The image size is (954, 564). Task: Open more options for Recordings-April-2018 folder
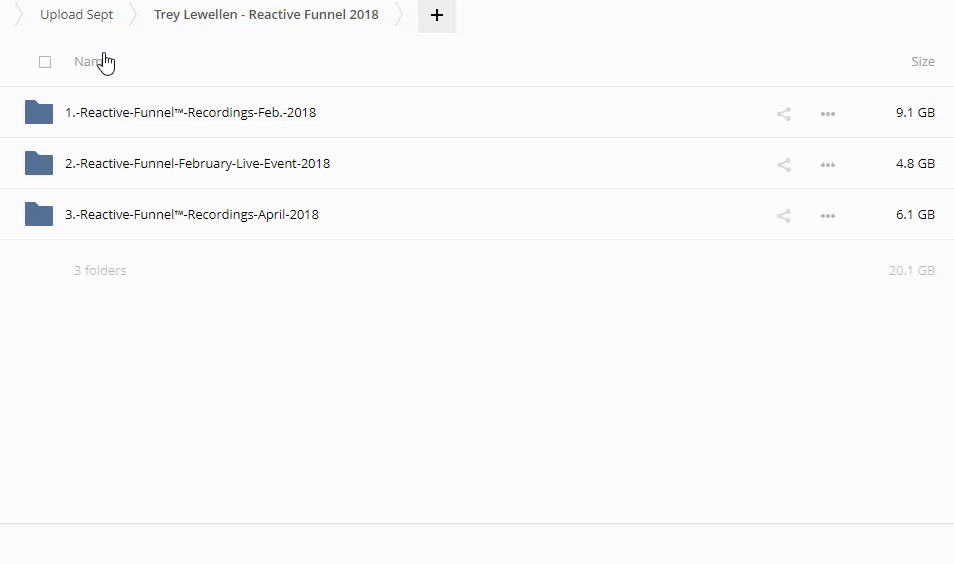(x=828, y=216)
